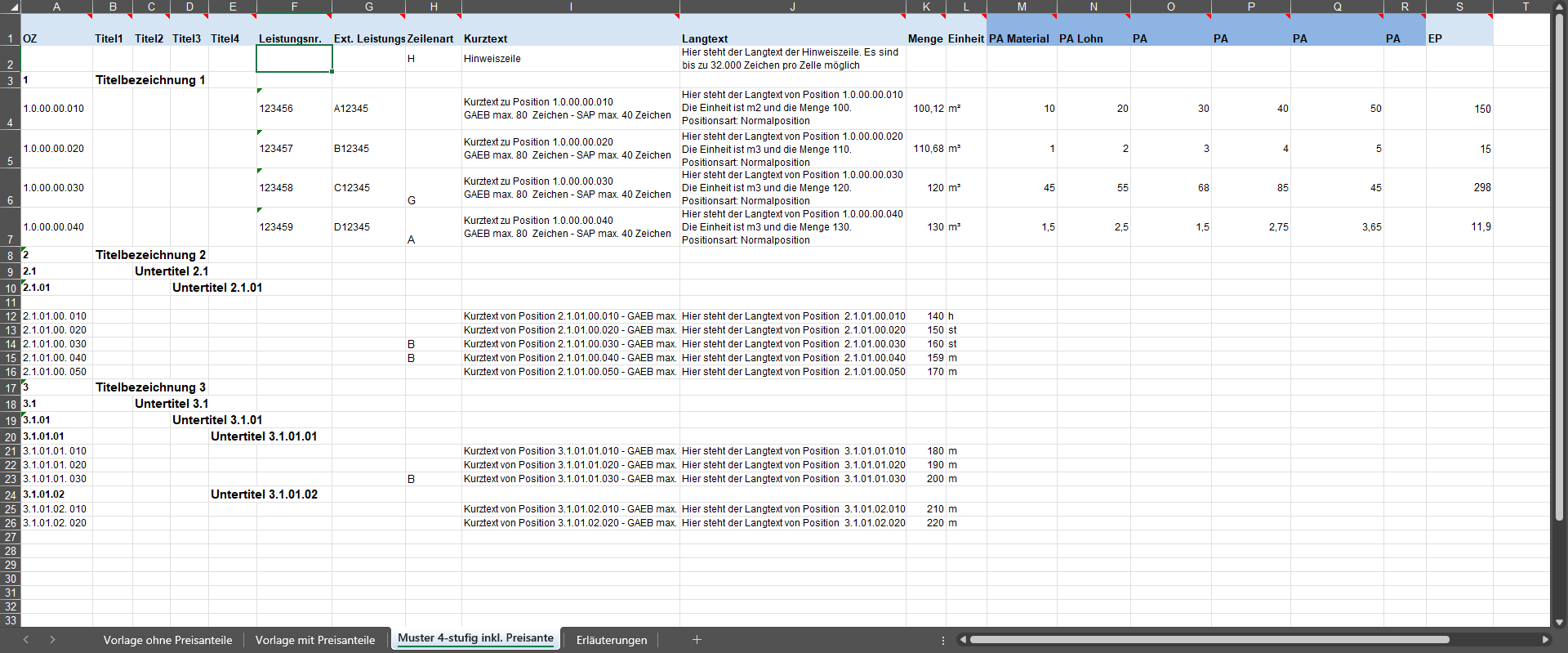Viewport: 1568px width, 653px height.
Task: Click horizontal scrollbar left arrow
Action: click(x=963, y=640)
